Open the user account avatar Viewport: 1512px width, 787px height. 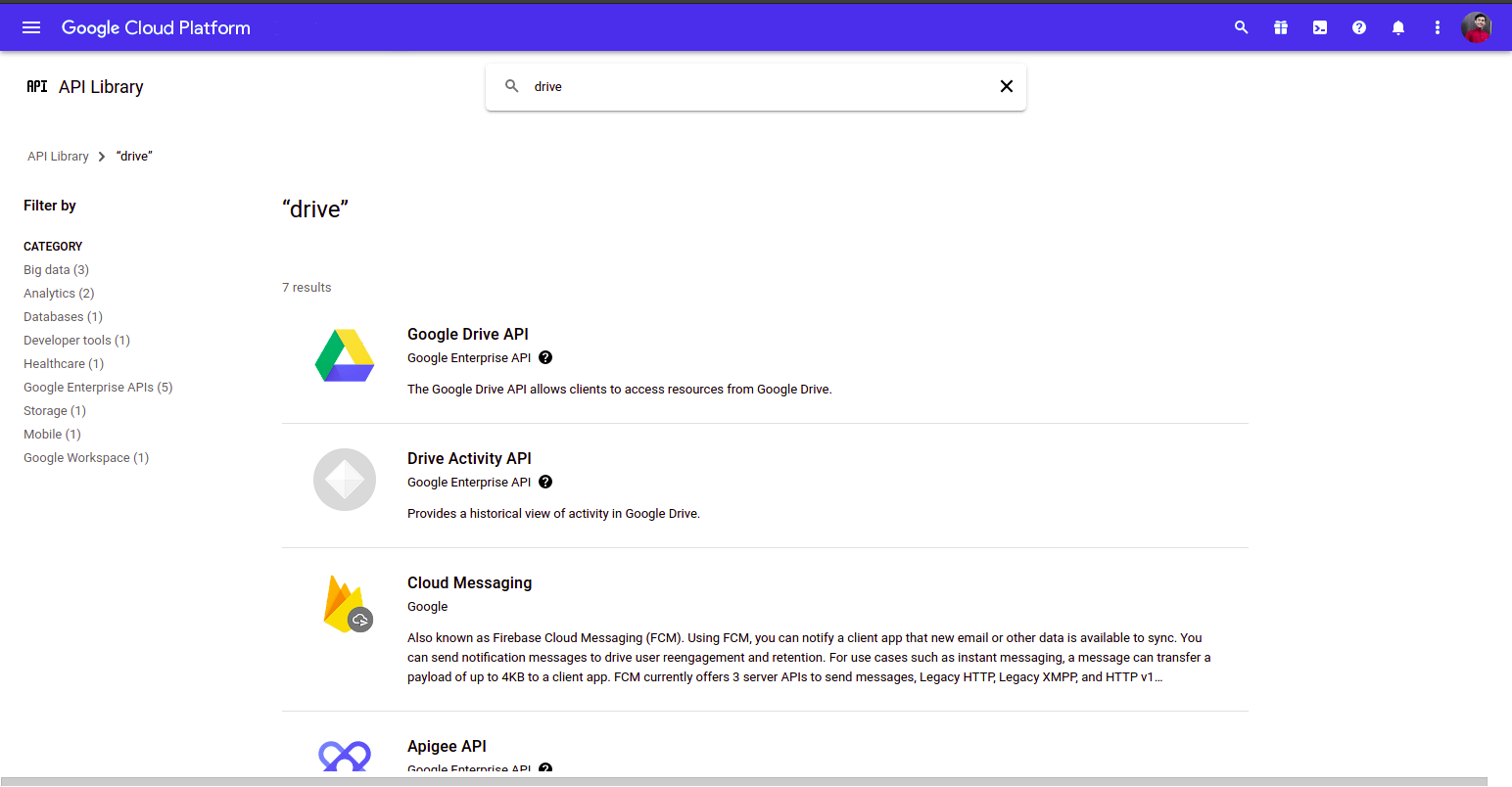point(1477,27)
